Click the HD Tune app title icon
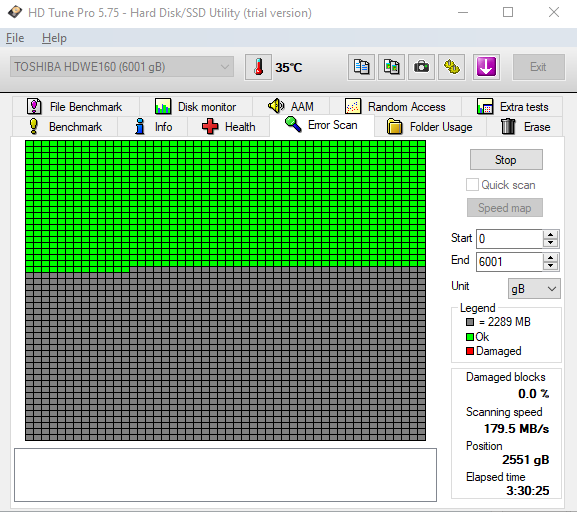This screenshot has width=577, height=512. coord(15,13)
